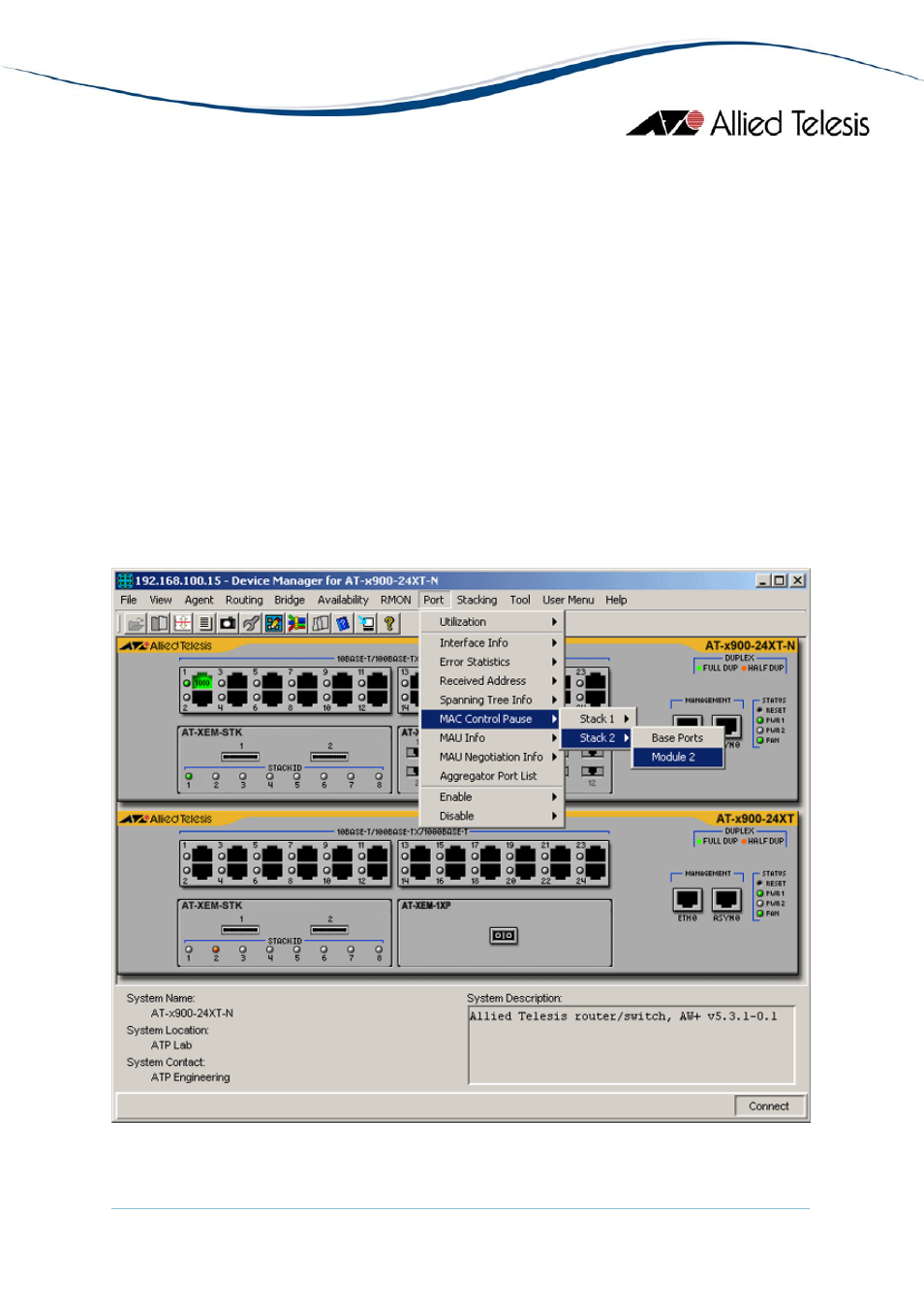
Task: Open the Agent menu
Action: click(200, 600)
